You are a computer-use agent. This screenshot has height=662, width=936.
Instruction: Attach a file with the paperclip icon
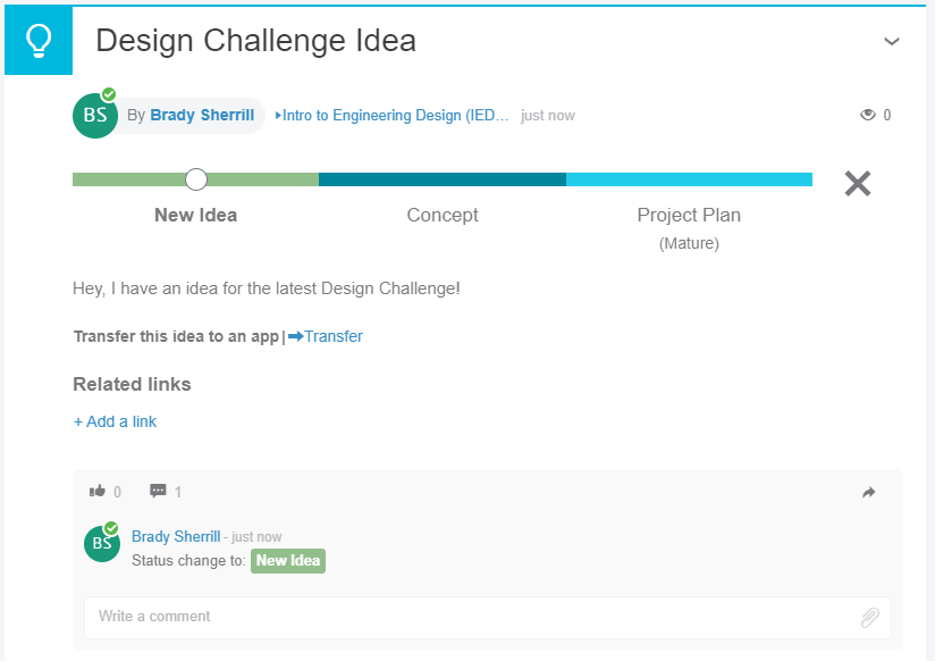869,617
